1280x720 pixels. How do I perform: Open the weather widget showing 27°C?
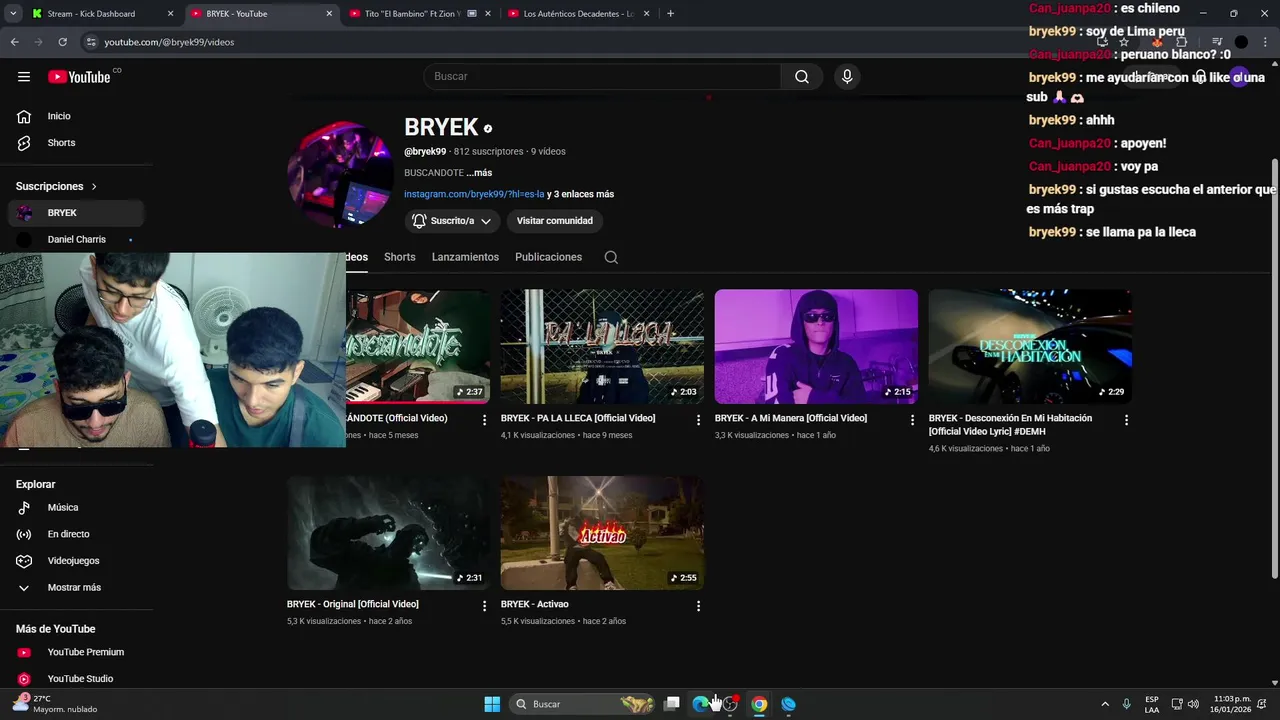[55, 704]
